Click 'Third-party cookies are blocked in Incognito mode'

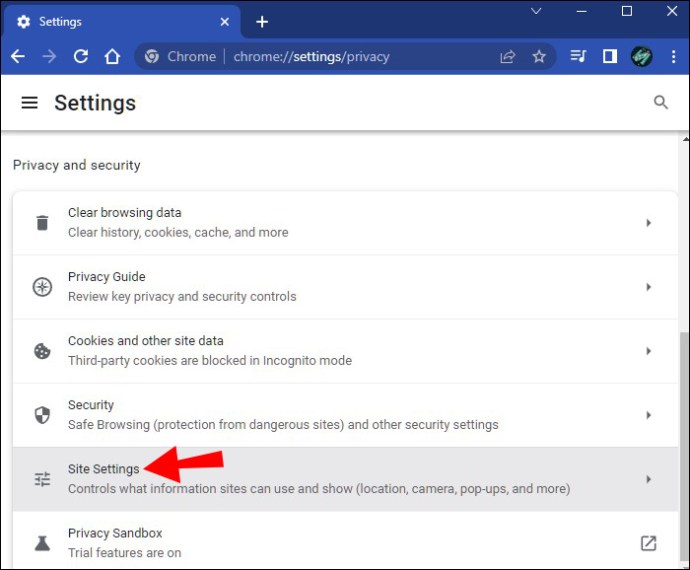point(209,361)
